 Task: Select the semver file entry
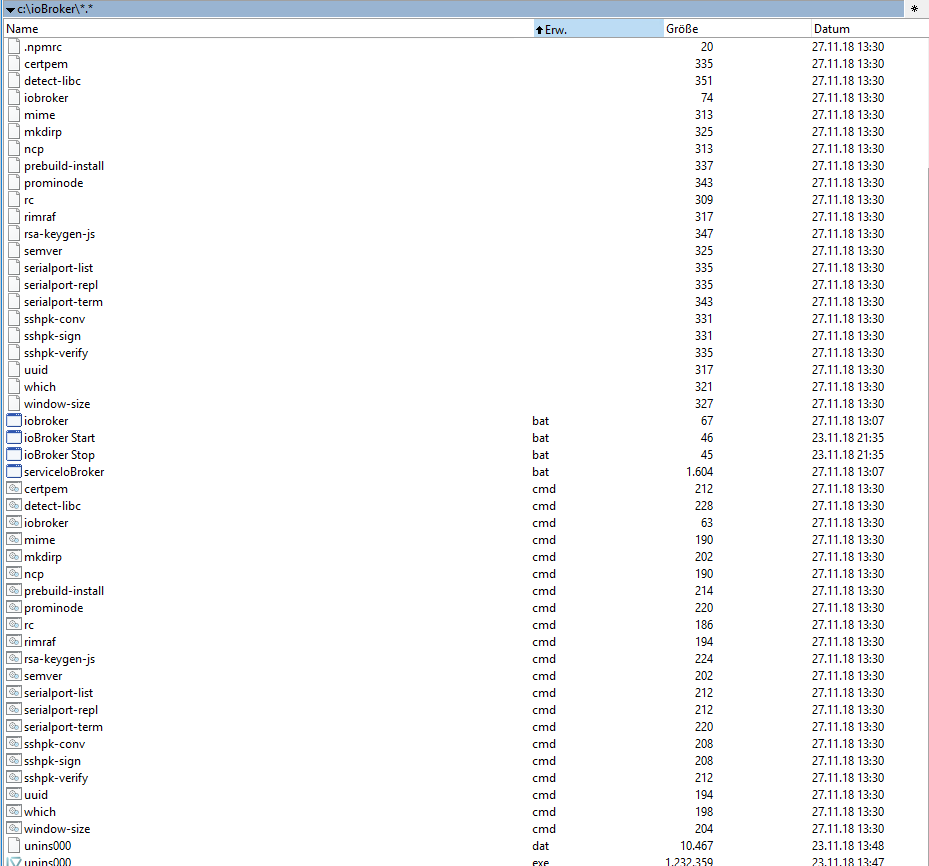44,250
